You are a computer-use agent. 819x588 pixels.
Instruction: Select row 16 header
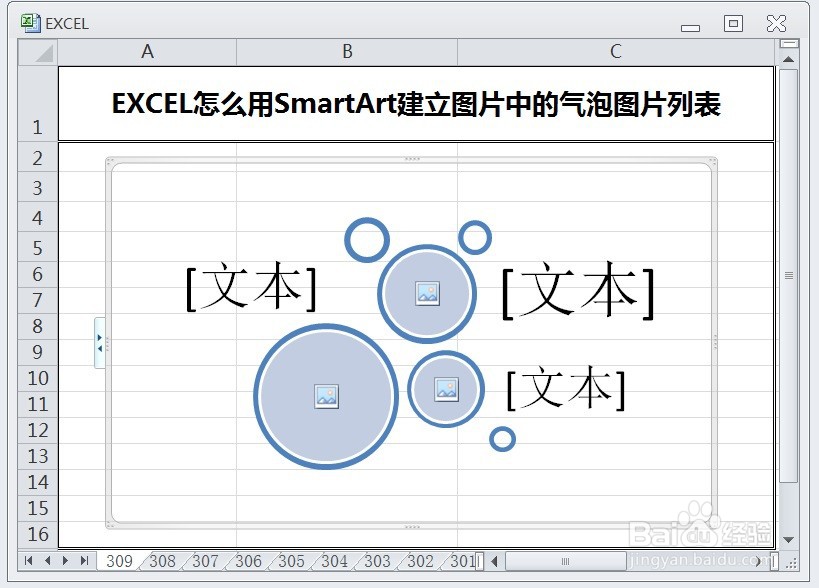38,534
